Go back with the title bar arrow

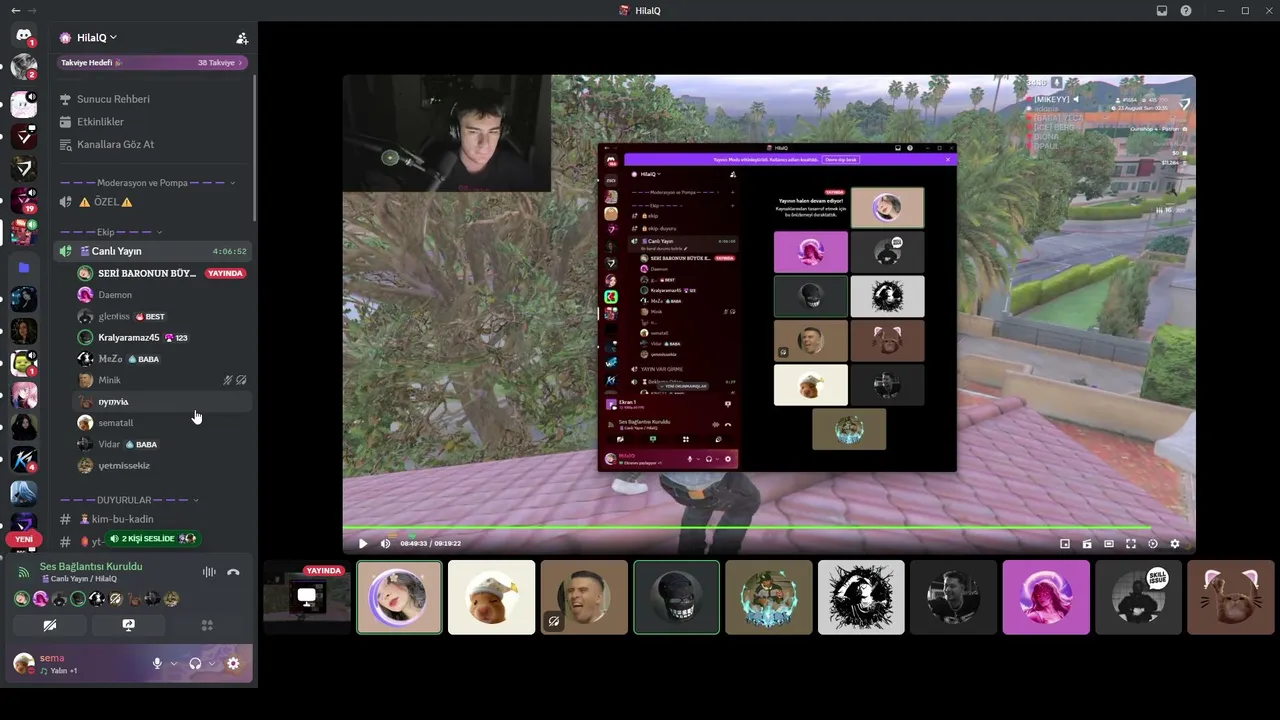click(15, 11)
